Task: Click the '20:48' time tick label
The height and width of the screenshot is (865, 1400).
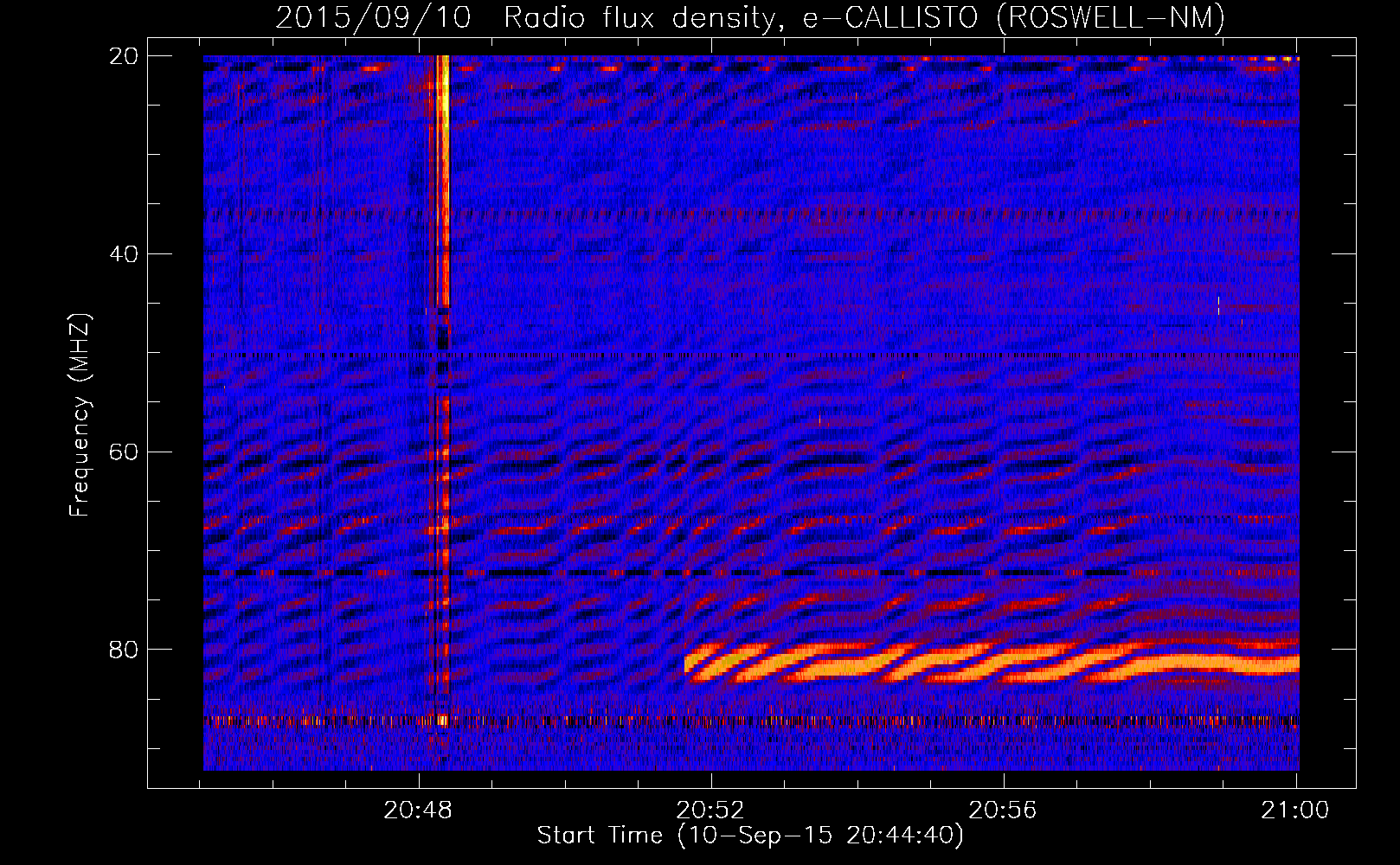Action: [x=419, y=810]
